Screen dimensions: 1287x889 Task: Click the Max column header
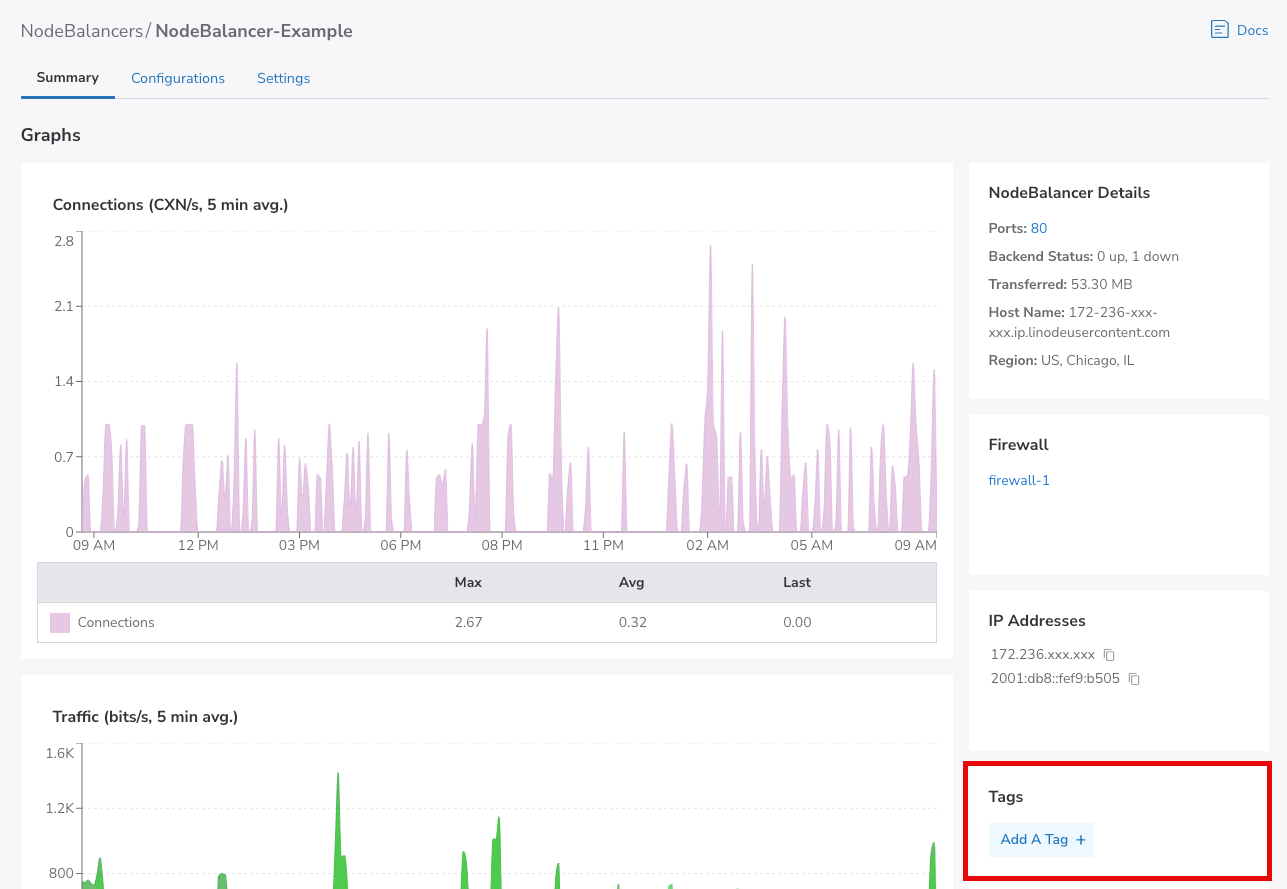tap(468, 582)
